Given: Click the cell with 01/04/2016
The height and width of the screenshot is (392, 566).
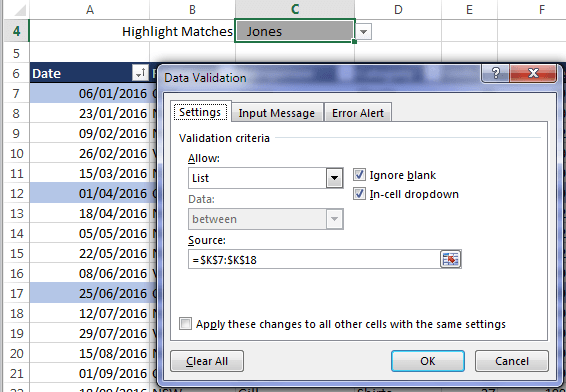Looking at the screenshot, I should click(x=90, y=193).
